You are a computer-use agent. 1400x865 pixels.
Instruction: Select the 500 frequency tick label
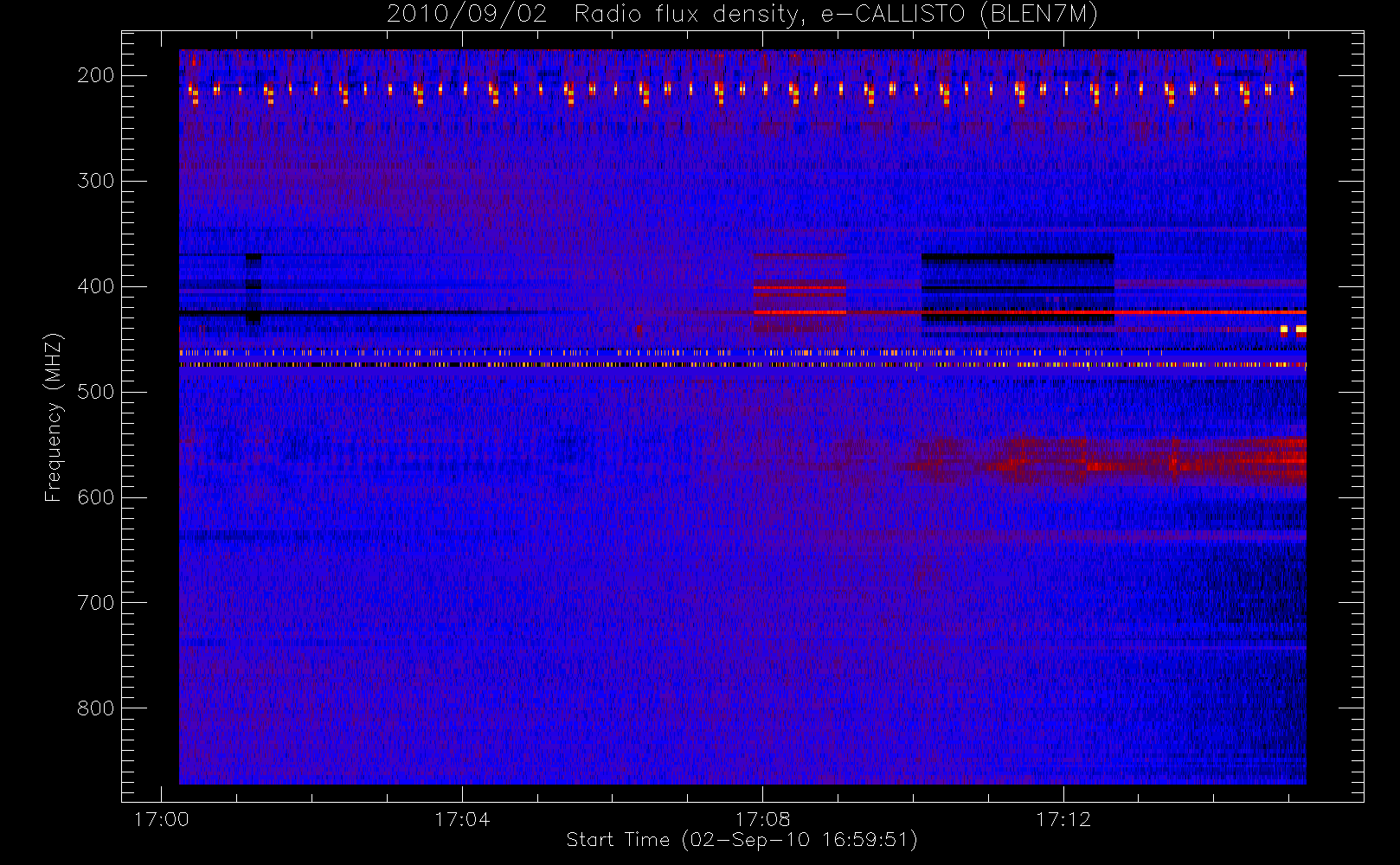point(96,392)
